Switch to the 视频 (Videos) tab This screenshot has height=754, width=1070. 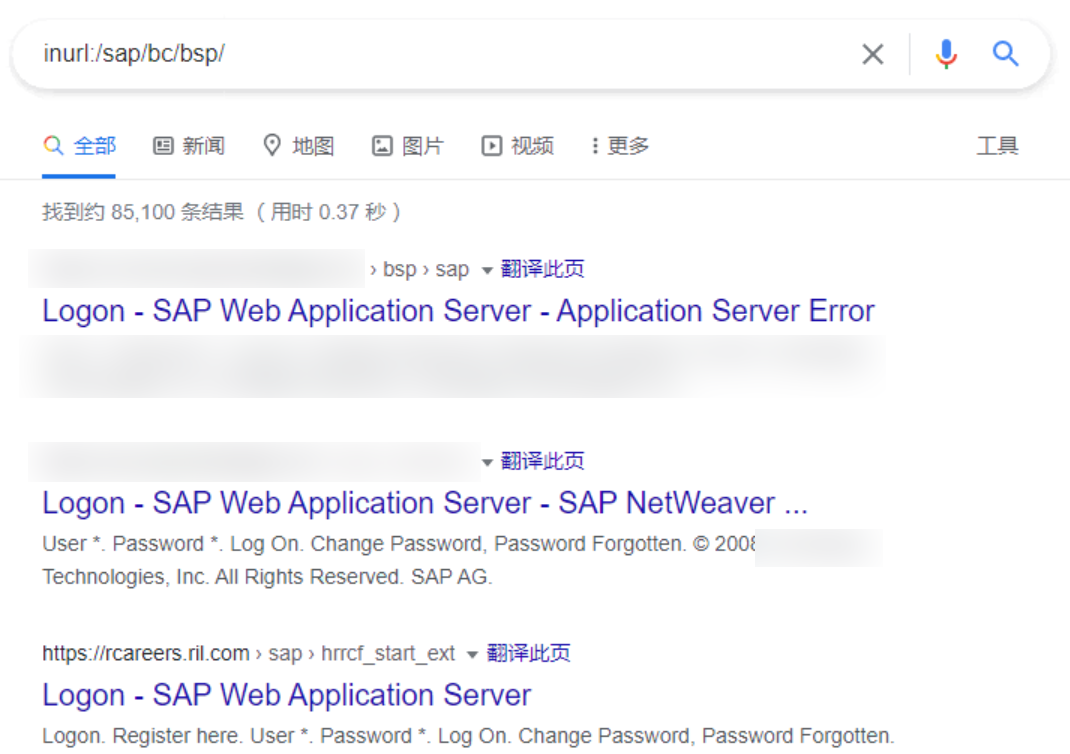click(x=518, y=145)
